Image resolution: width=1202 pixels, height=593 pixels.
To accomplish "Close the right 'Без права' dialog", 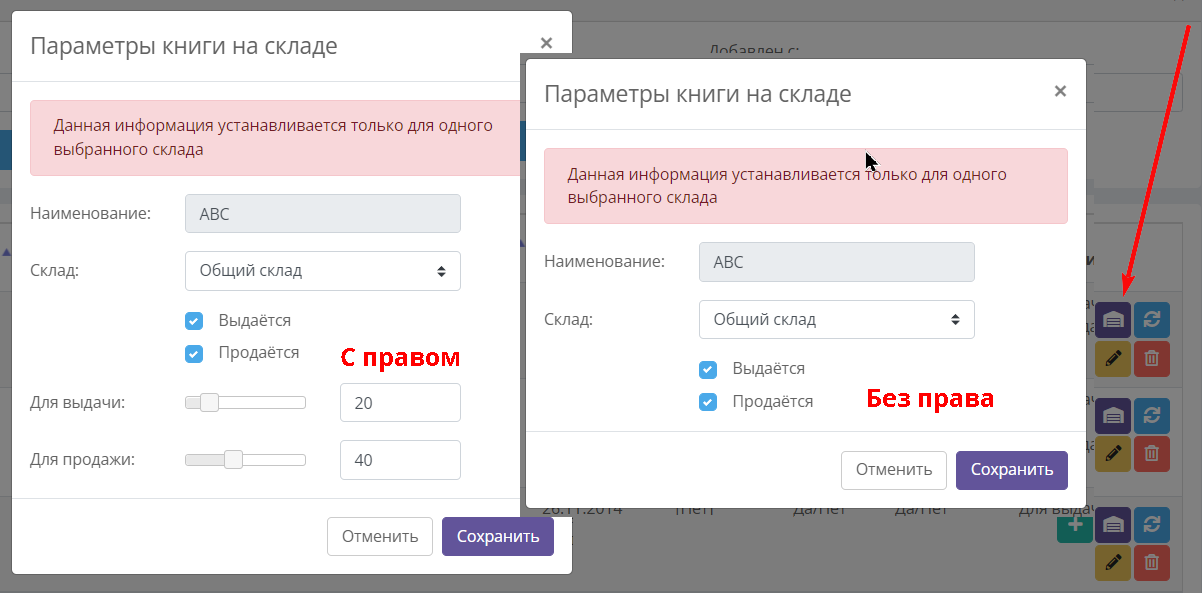I will click(x=1060, y=91).
